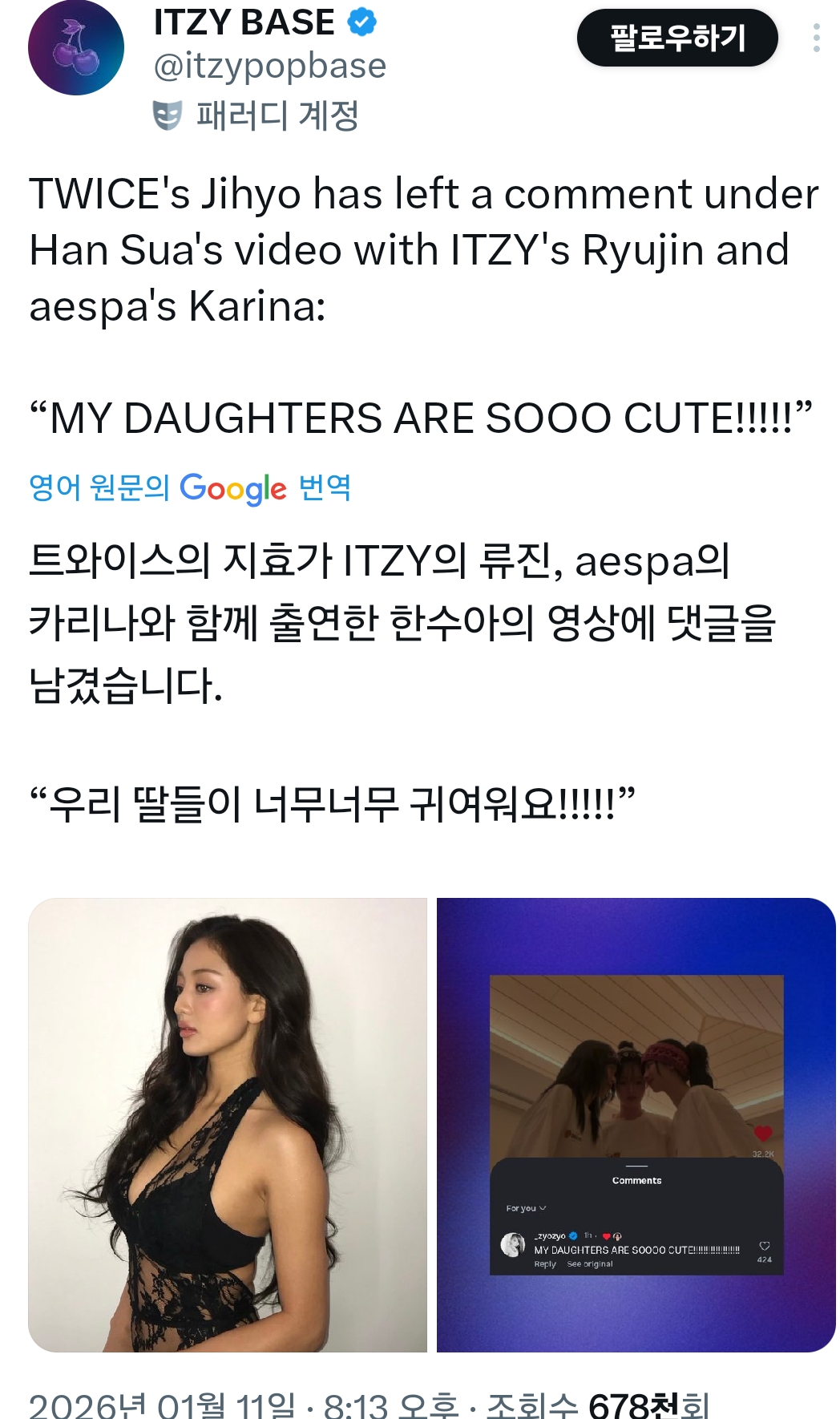Click the blue verified badge beside ITZY BASE
The width and height of the screenshot is (840, 1419).
pos(362,22)
